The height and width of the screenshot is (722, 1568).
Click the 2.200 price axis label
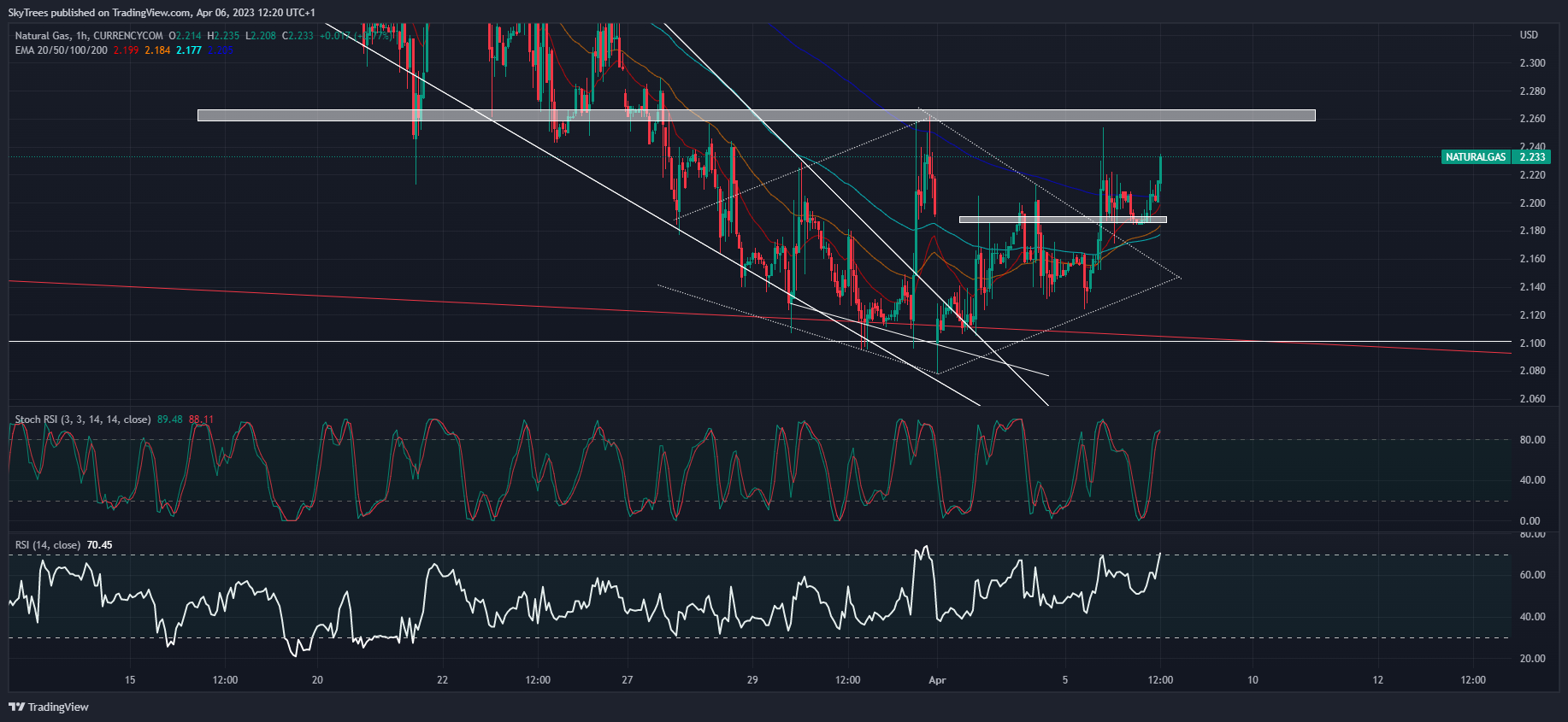click(x=1532, y=203)
